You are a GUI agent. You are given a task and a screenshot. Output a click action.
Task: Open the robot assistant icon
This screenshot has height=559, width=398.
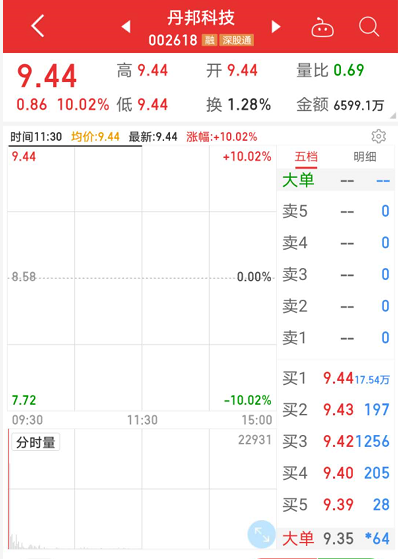322,27
